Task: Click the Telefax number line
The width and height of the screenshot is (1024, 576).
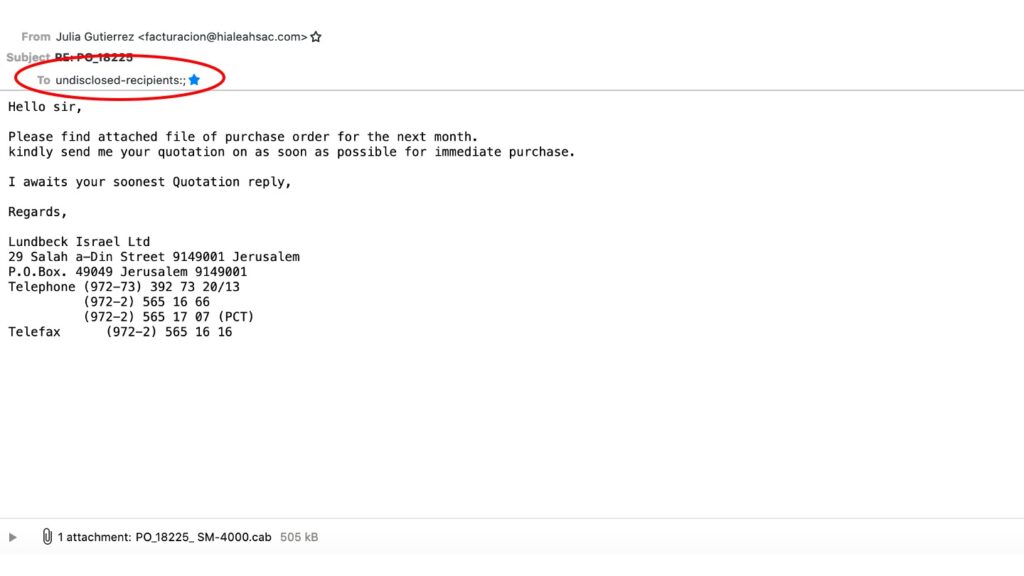Action: click(120, 332)
